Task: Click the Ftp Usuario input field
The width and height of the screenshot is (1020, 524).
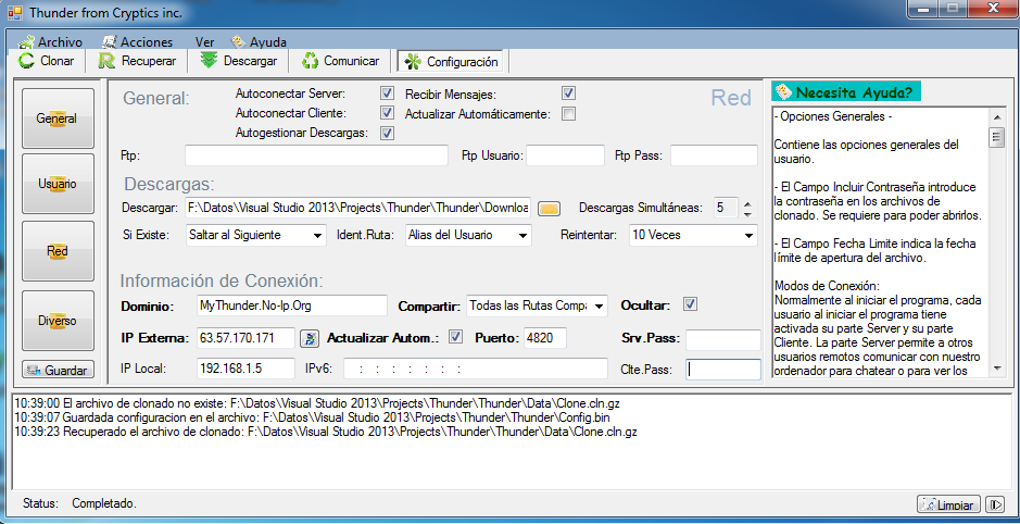Action: [x=565, y=156]
